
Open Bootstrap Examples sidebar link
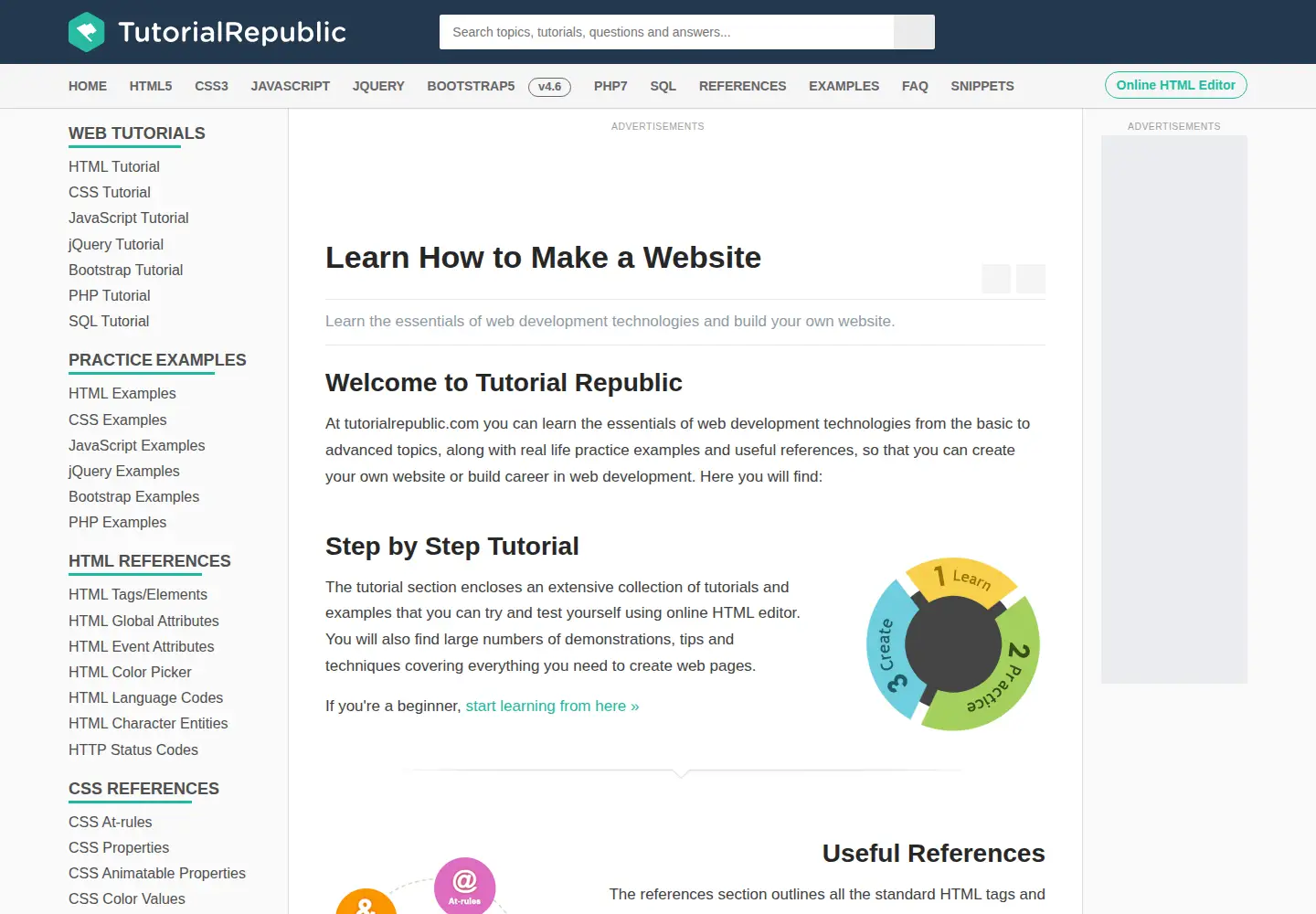pyautogui.click(x=134, y=496)
